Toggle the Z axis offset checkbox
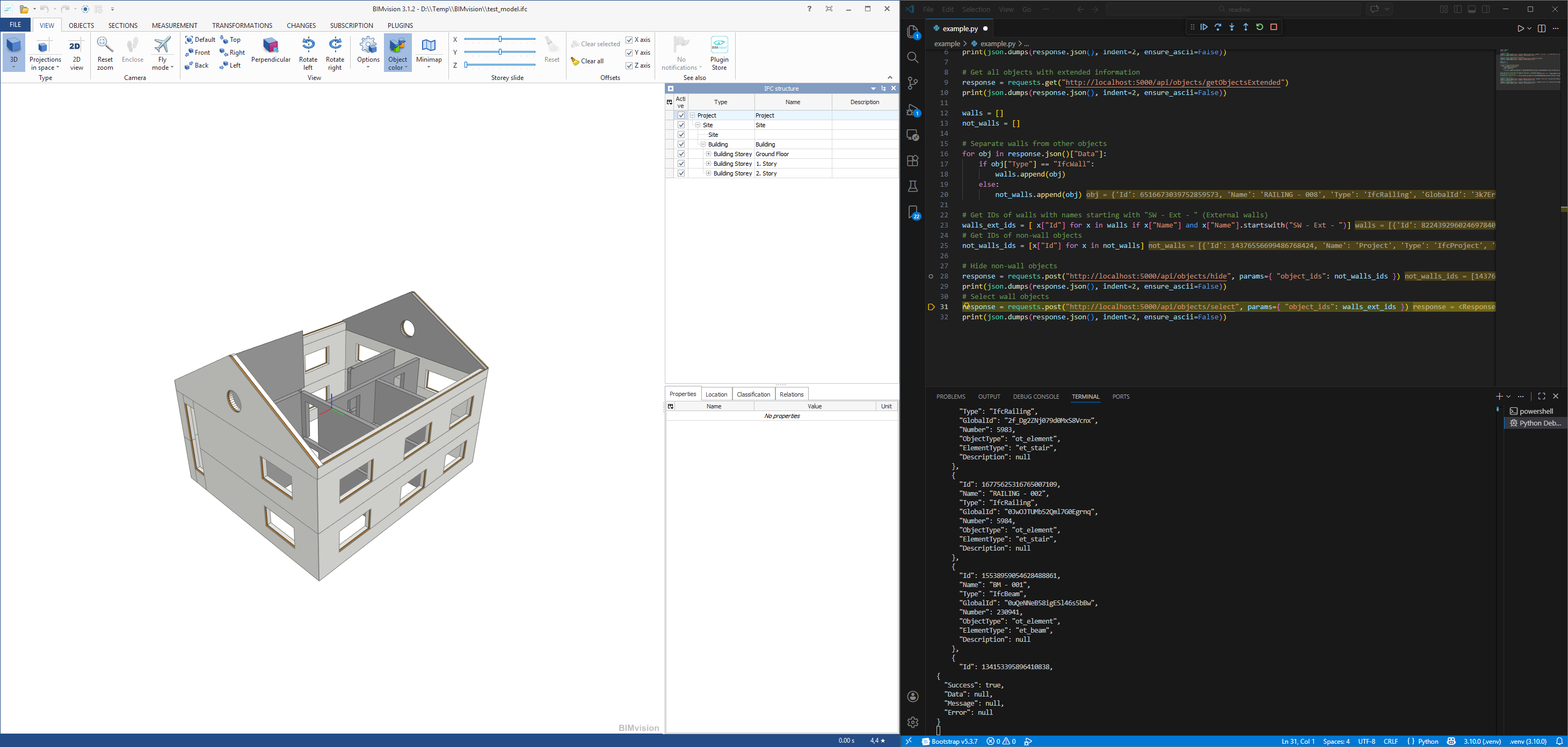 coord(629,65)
